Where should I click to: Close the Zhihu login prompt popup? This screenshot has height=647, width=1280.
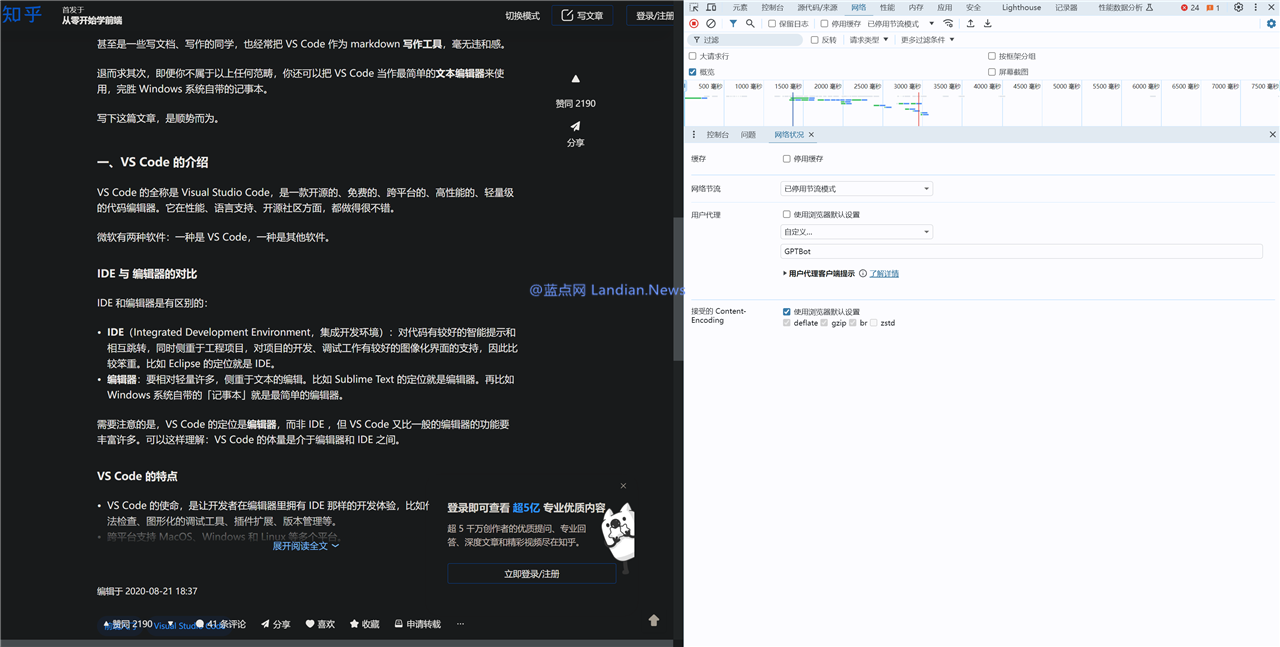(x=623, y=486)
